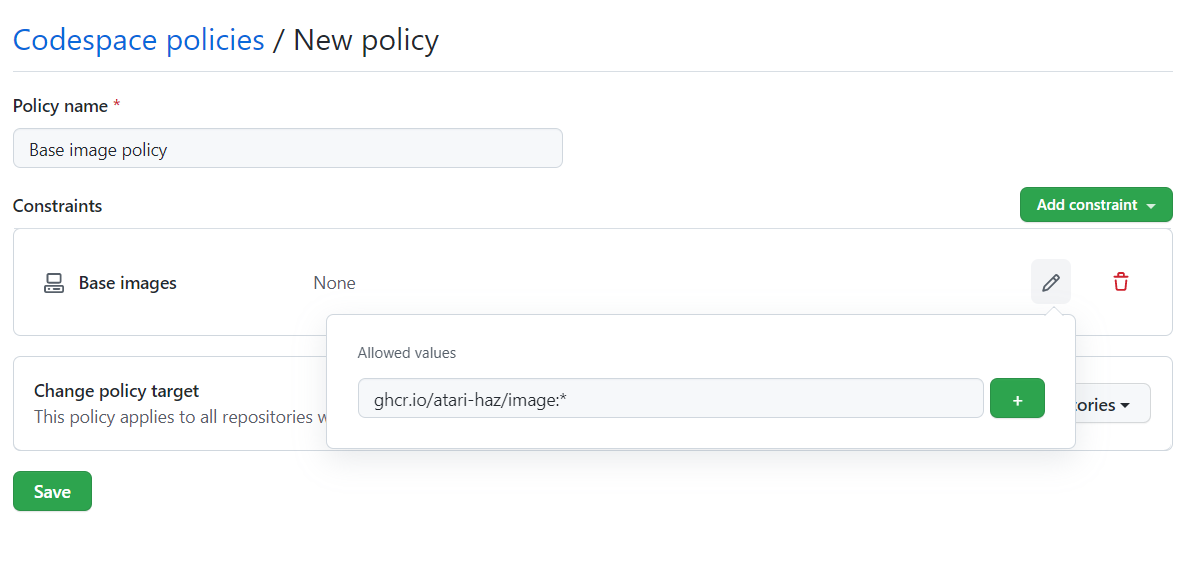The width and height of the screenshot is (1204, 585).
Task: Focus the Policy name input field
Action: [287, 147]
